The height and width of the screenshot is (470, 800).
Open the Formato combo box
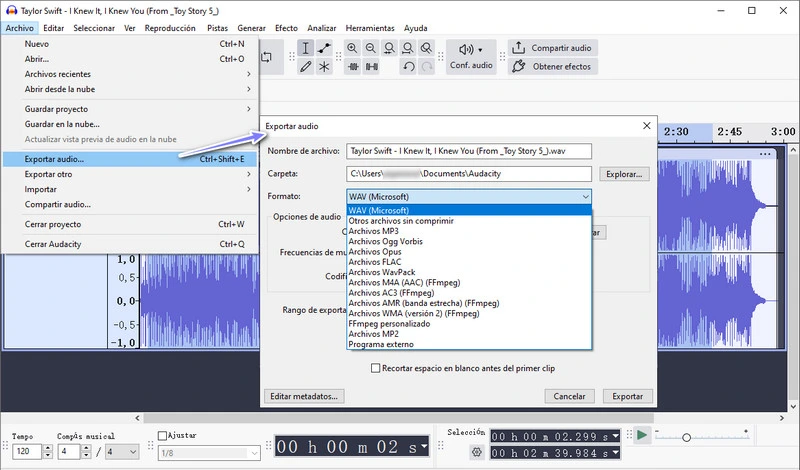tap(469, 196)
